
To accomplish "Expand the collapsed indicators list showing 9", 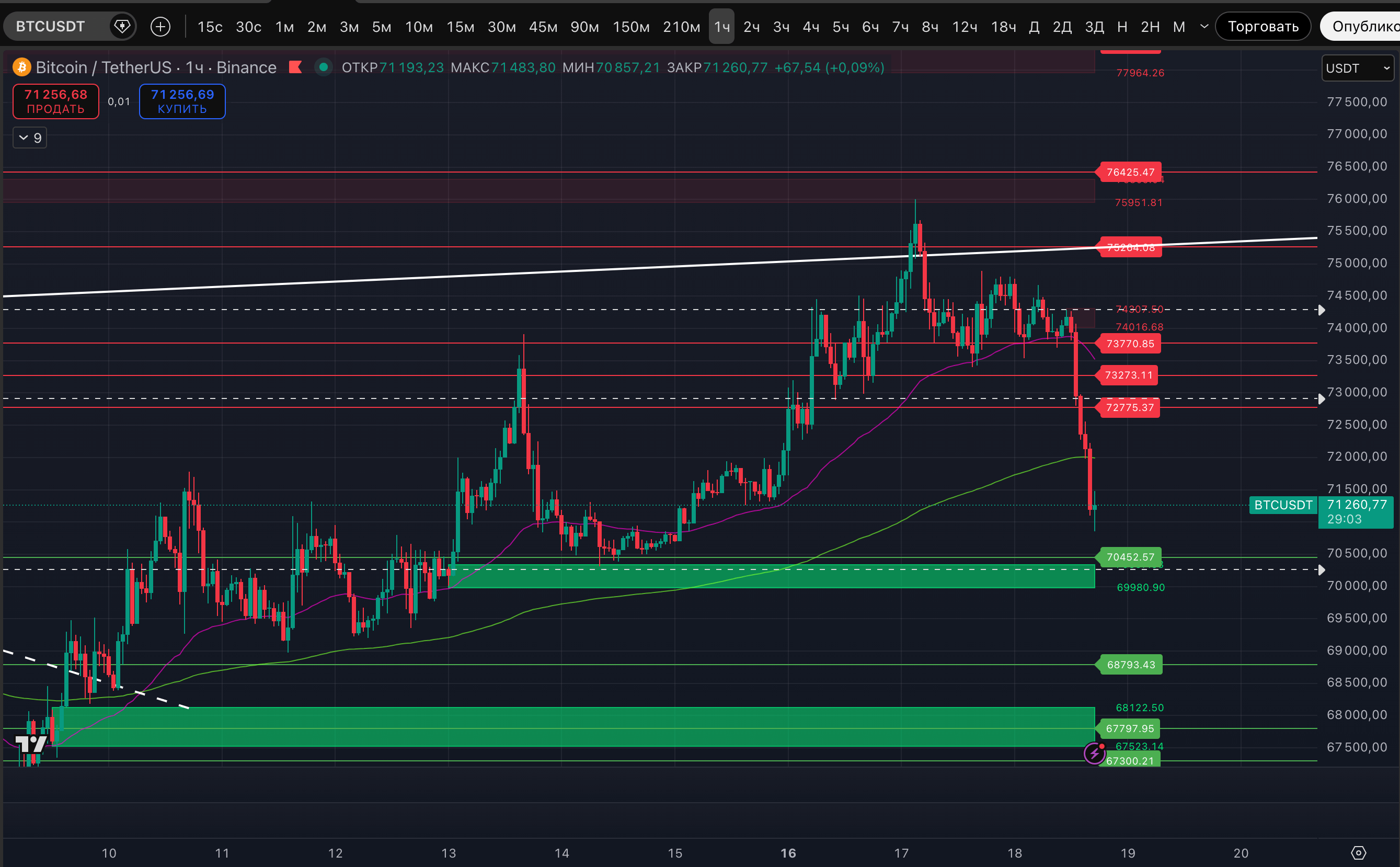I will click(30, 138).
